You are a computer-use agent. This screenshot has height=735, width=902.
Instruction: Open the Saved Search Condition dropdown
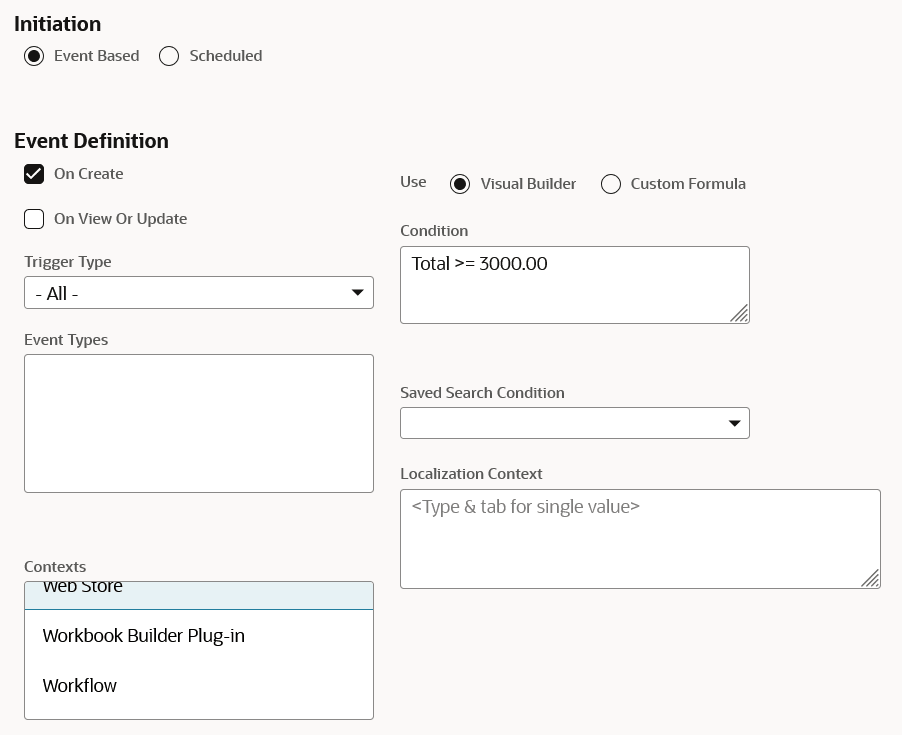click(575, 423)
